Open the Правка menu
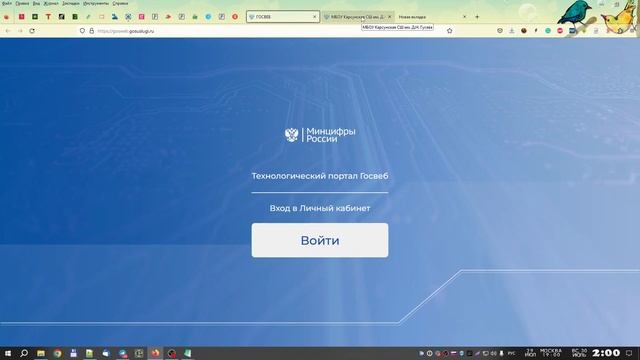The width and height of the screenshot is (640, 360). (22, 3)
